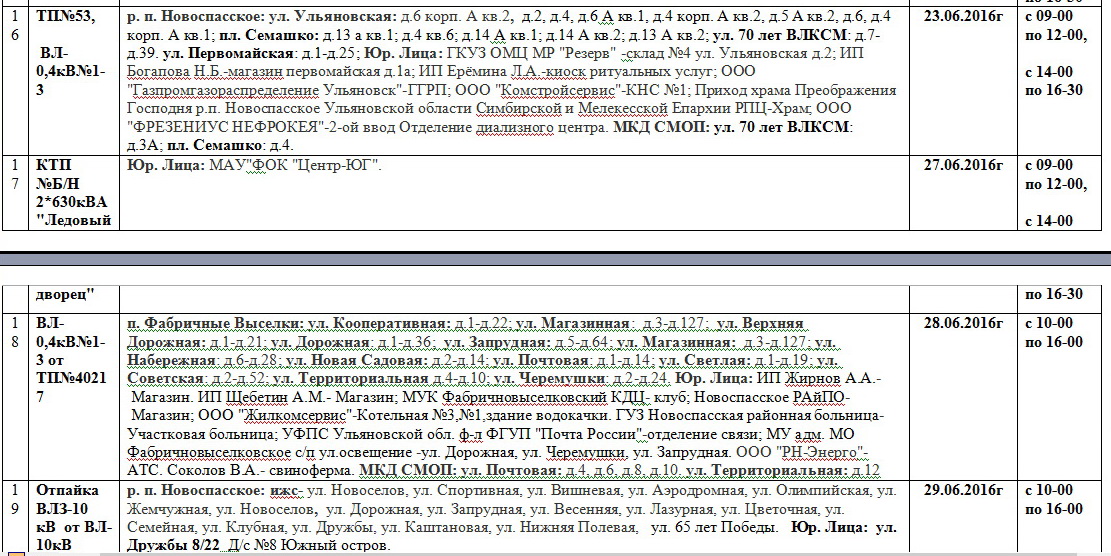Click the horizontal scrollbar at bottom edge

(555, 553)
